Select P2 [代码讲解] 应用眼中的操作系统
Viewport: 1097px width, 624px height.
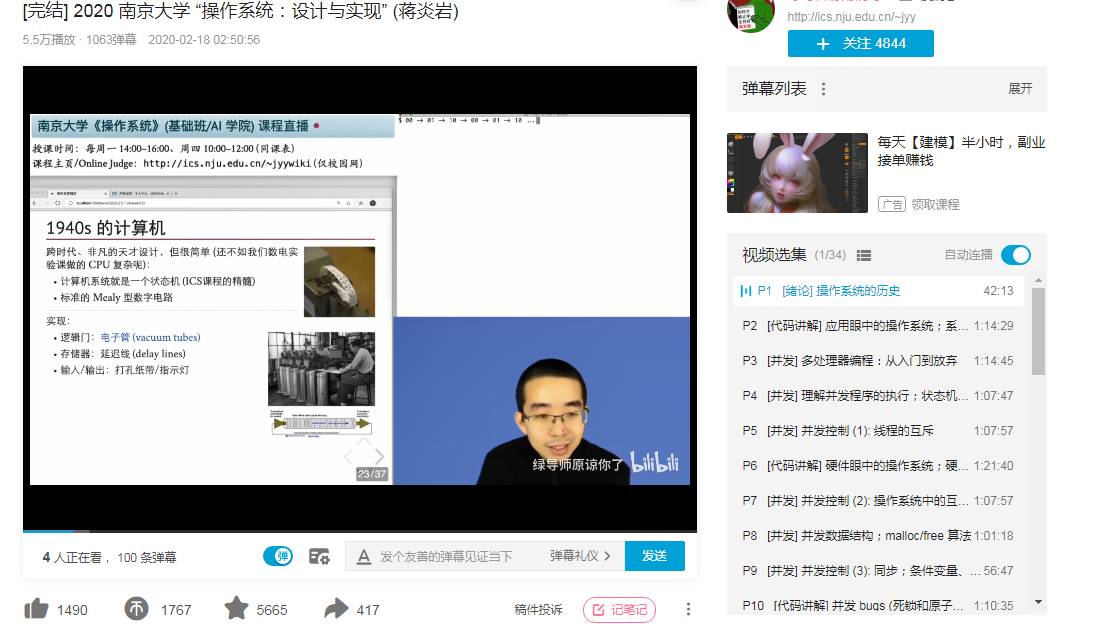[x=879, y=325]
